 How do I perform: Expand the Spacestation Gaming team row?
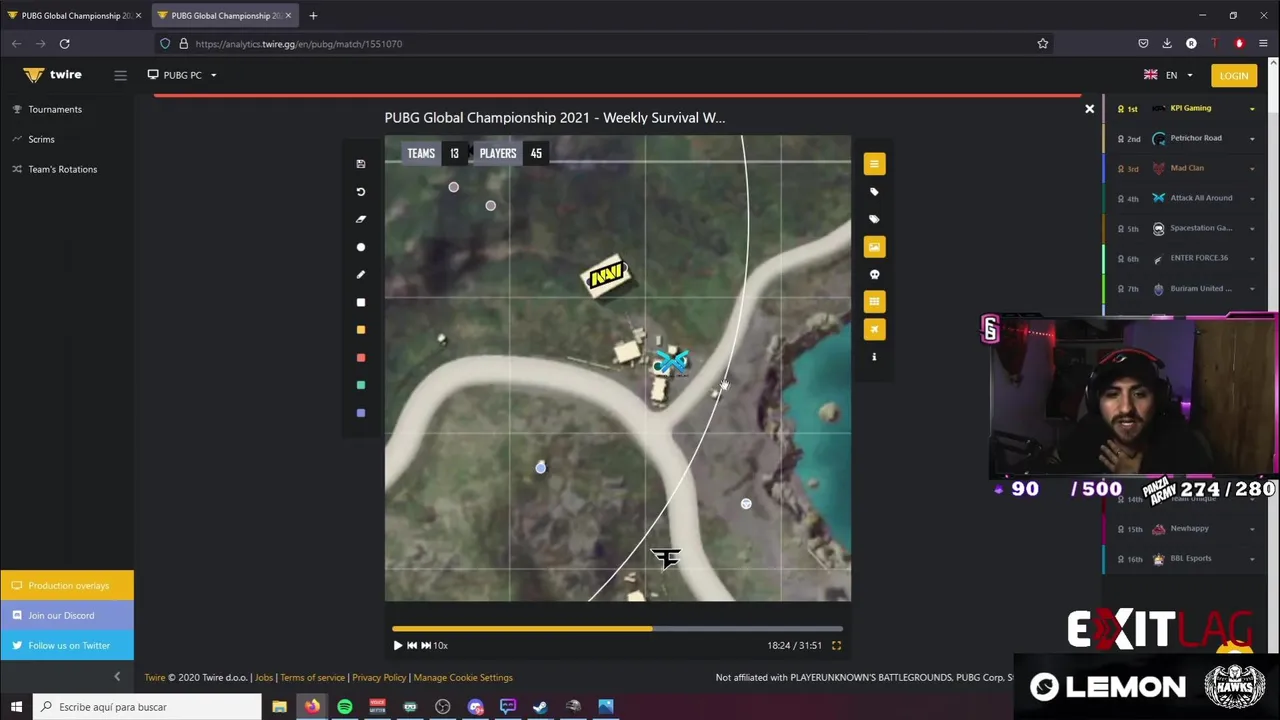(x=1252, y=229)
